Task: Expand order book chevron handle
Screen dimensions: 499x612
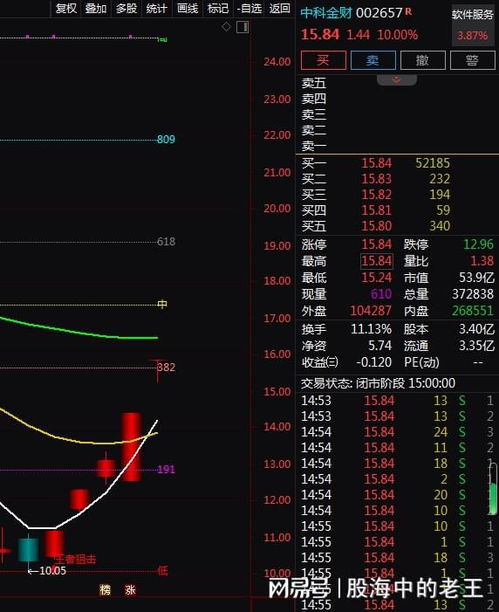Action: pyautogui.click(x=397, y=80)
